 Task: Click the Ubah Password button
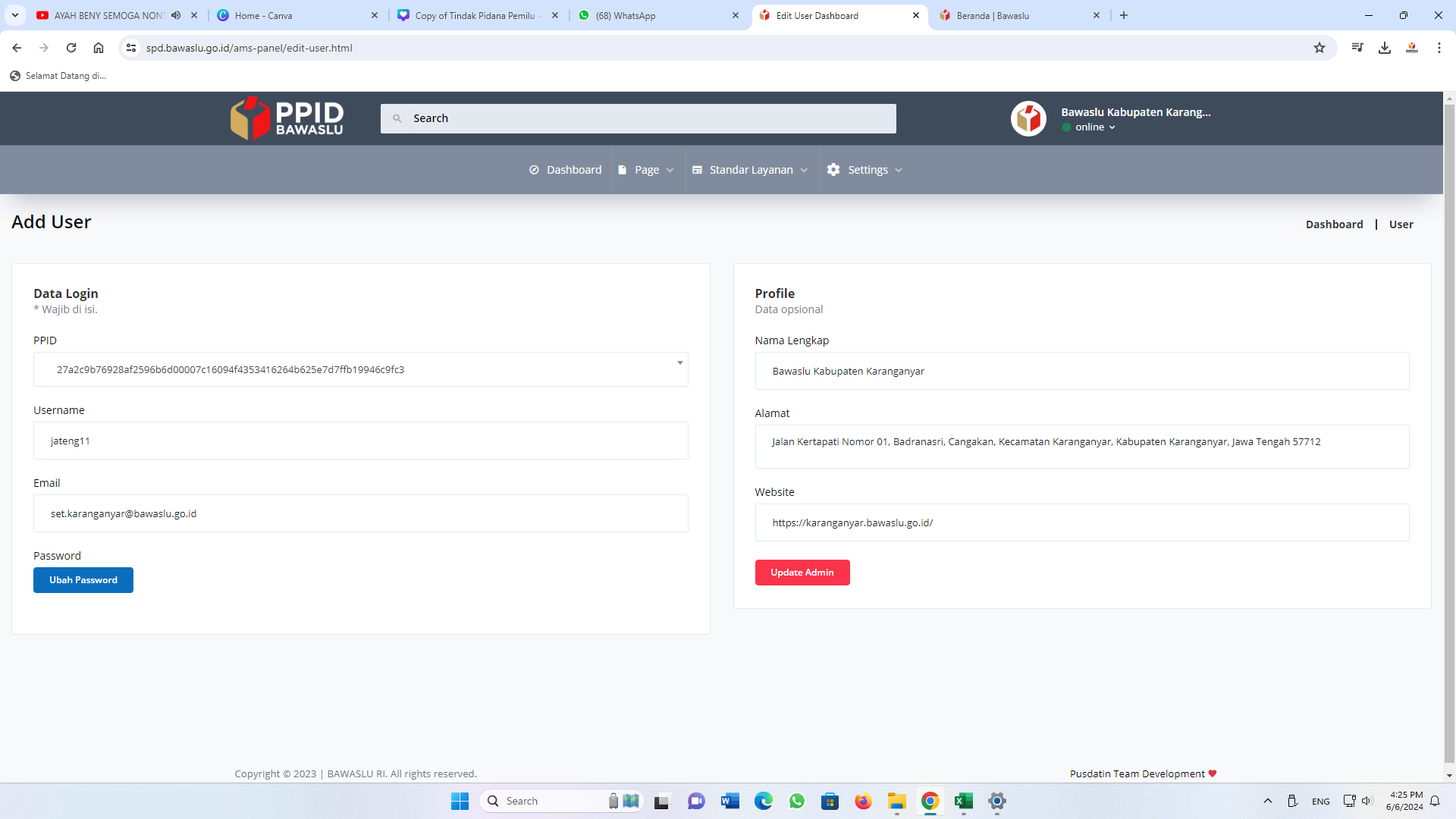click(x=83, y=580)
